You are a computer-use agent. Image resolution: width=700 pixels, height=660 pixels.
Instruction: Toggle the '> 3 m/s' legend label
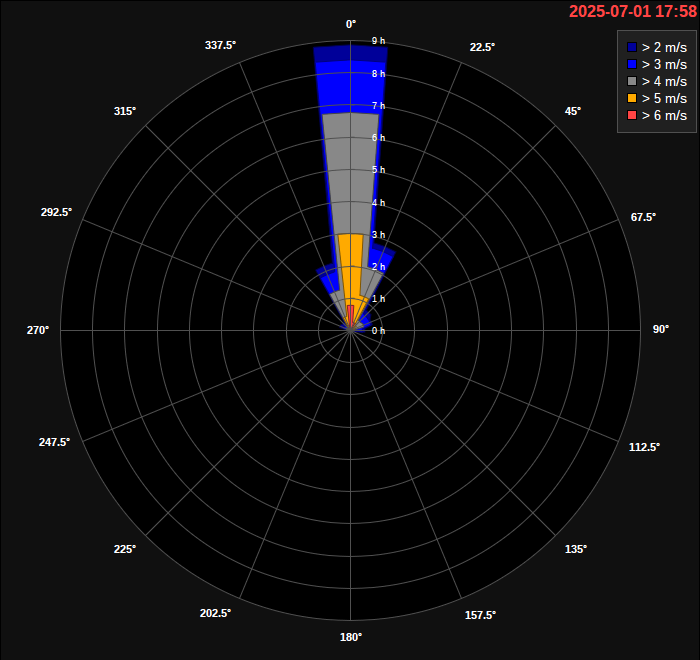pyautogui.click(x=664, y=64)
